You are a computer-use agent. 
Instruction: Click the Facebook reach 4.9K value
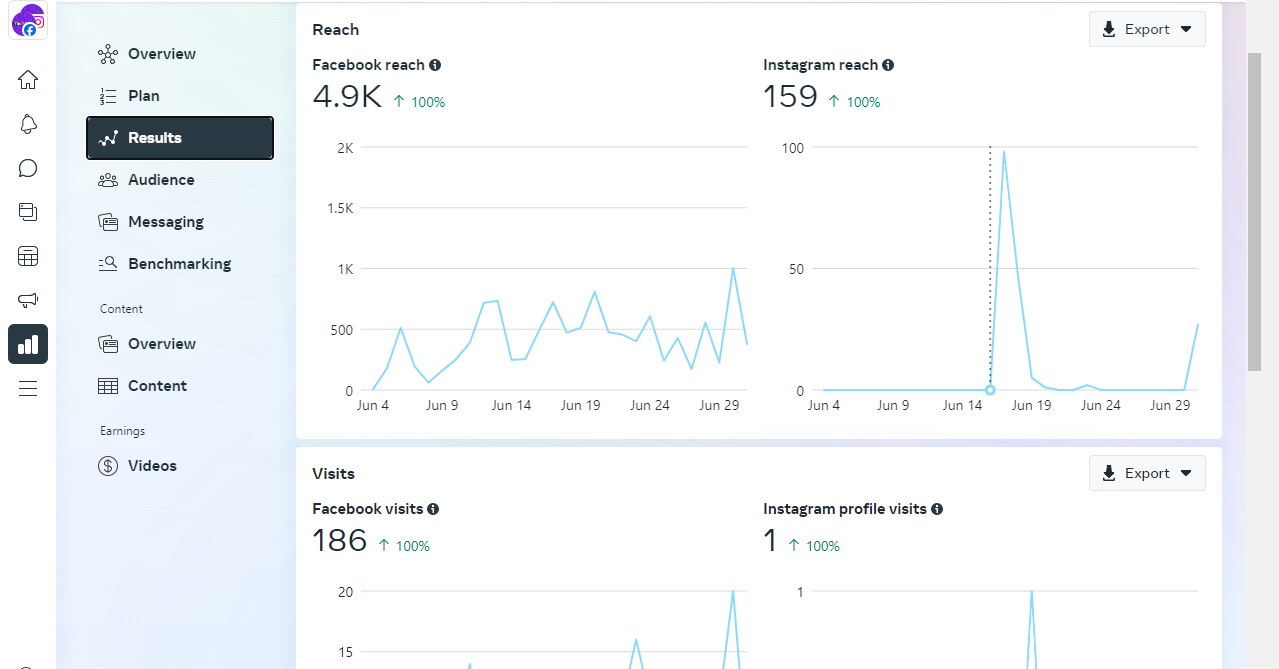347,98
